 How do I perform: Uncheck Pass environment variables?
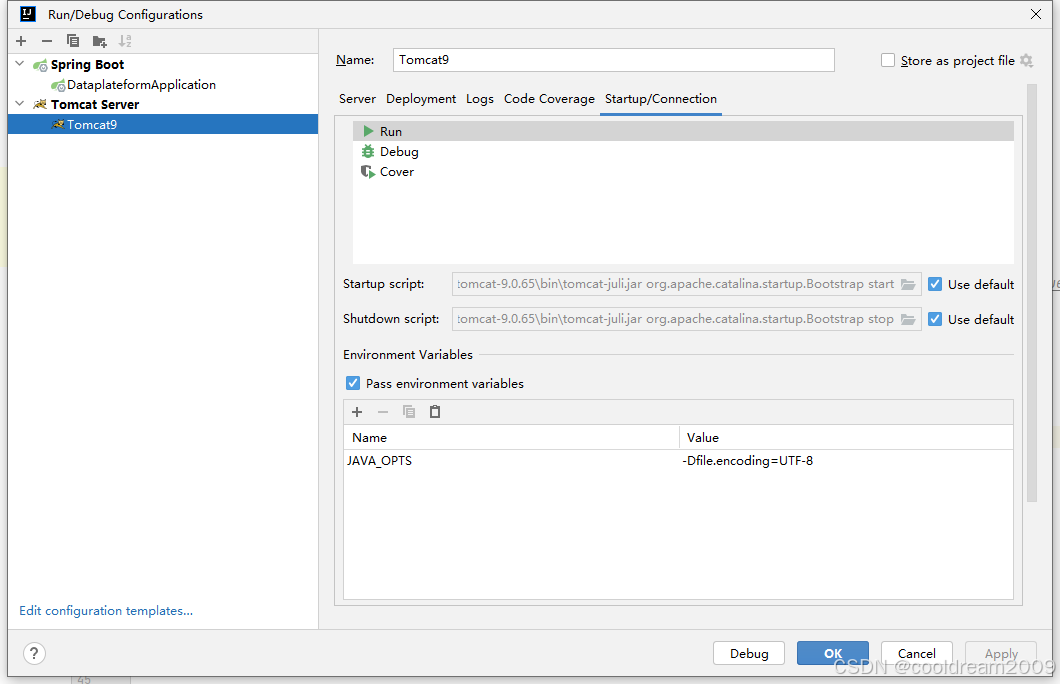(x=353, y=383)
